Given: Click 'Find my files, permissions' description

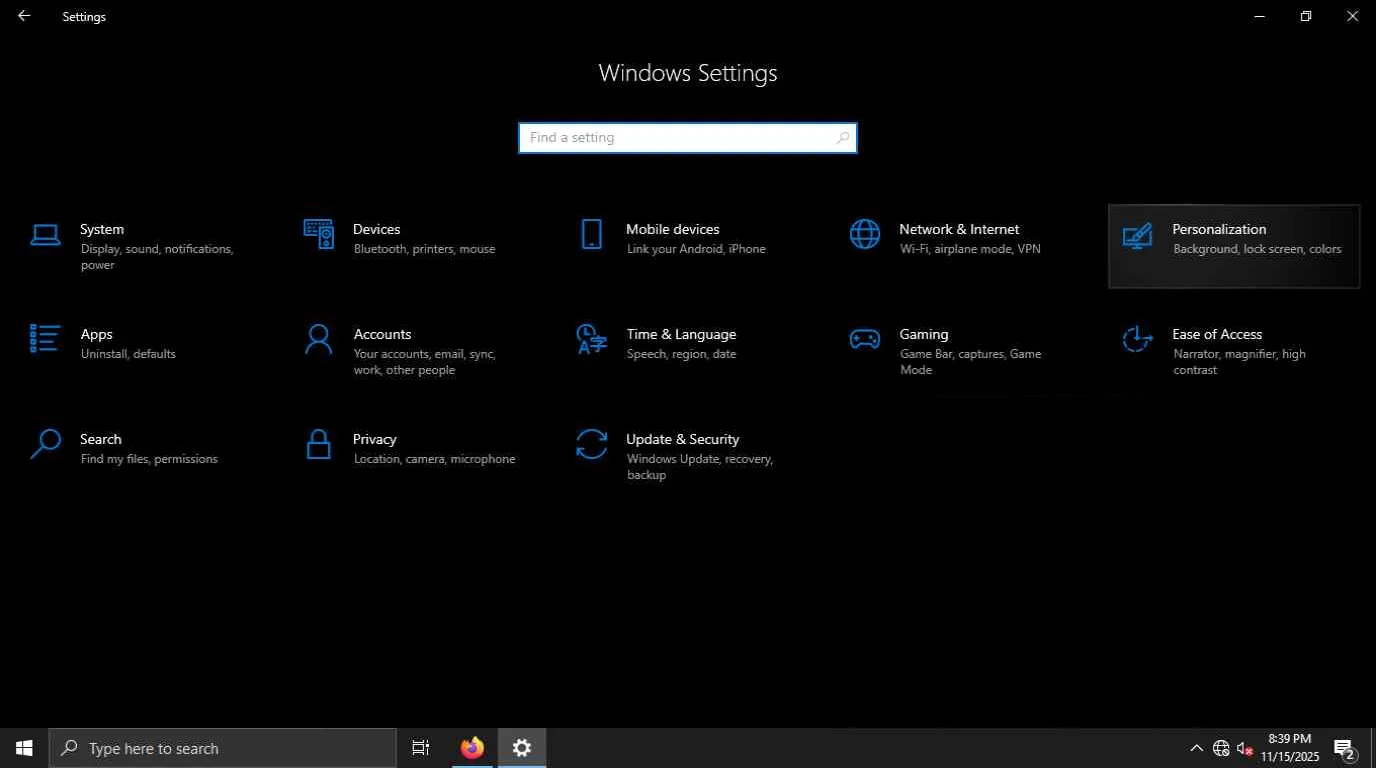Looking at the screenshot, I should coord(149,459).
